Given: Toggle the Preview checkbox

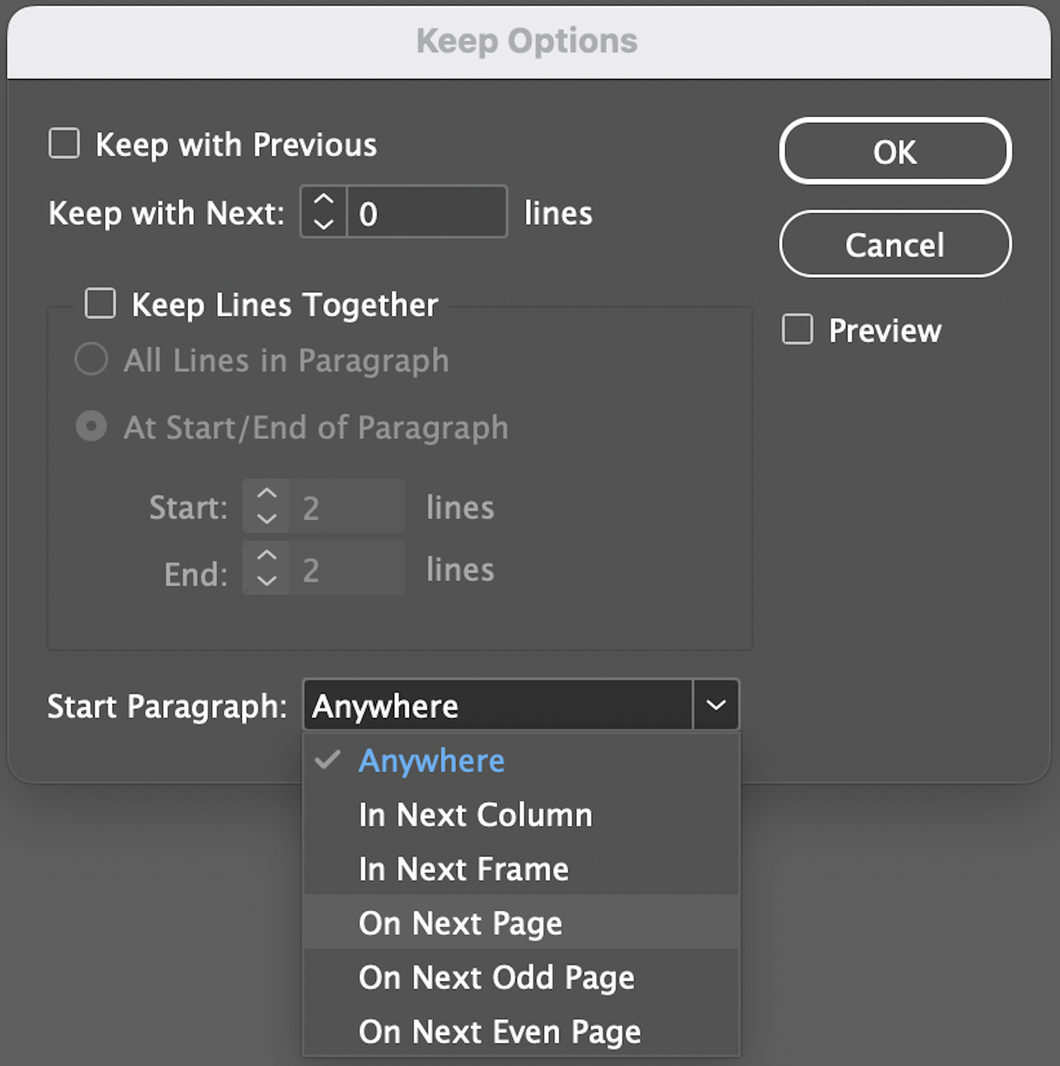Looking at the screenshot, I should click(798, 330).
